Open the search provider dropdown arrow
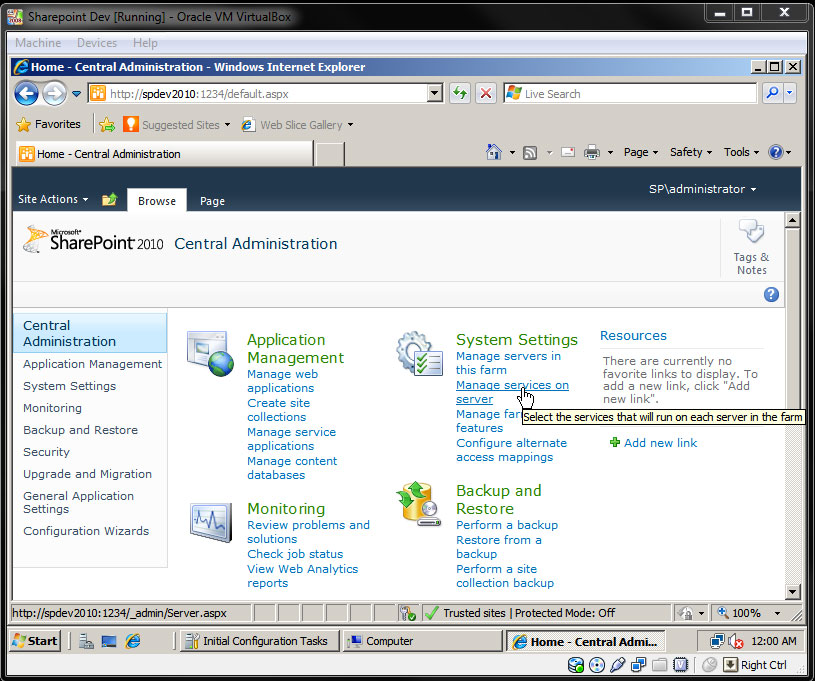Image resolution: width=815 pixels, height=681 pixels. tap(790, 94)
